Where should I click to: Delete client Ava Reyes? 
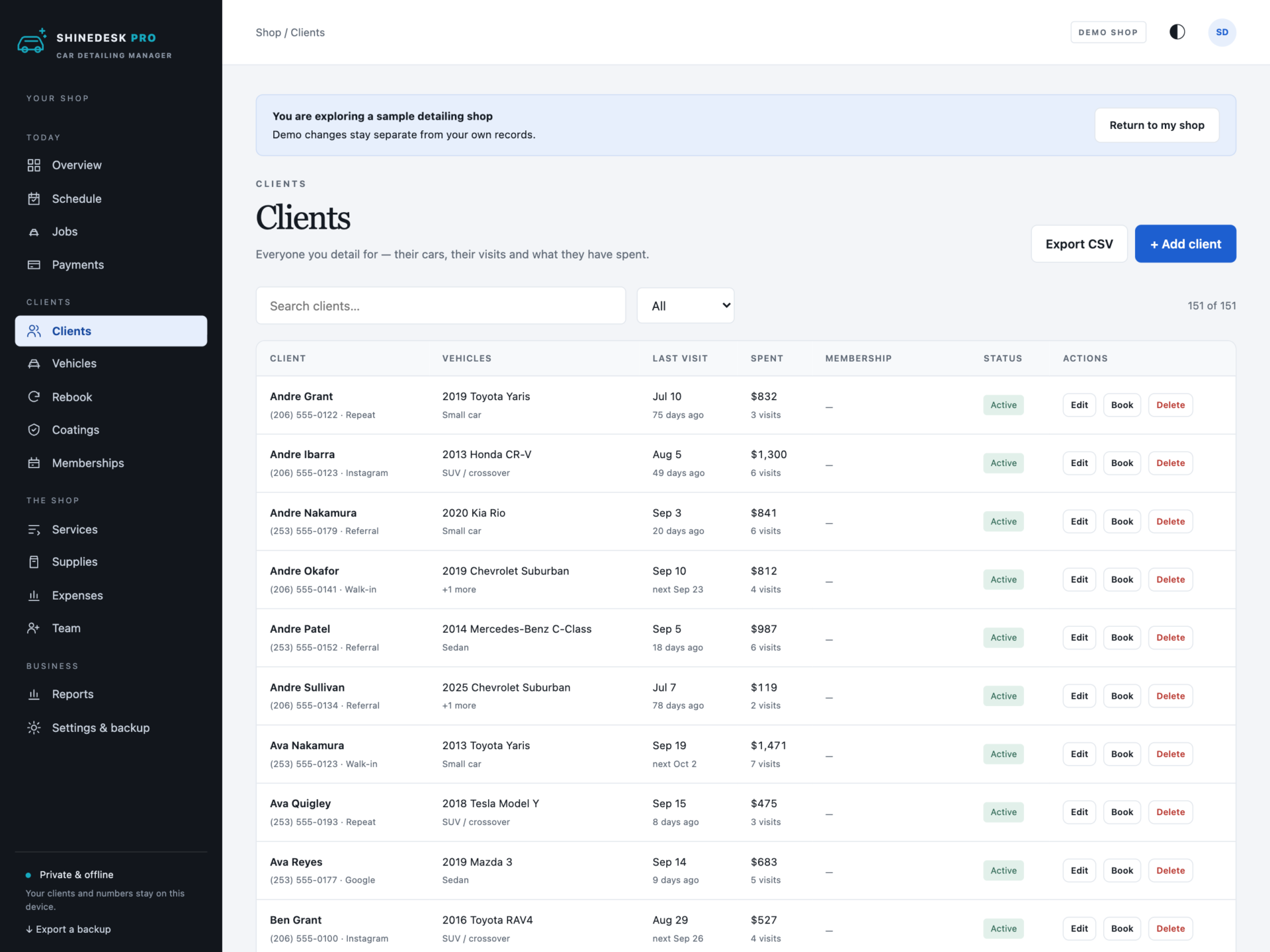click(1170, 871)
